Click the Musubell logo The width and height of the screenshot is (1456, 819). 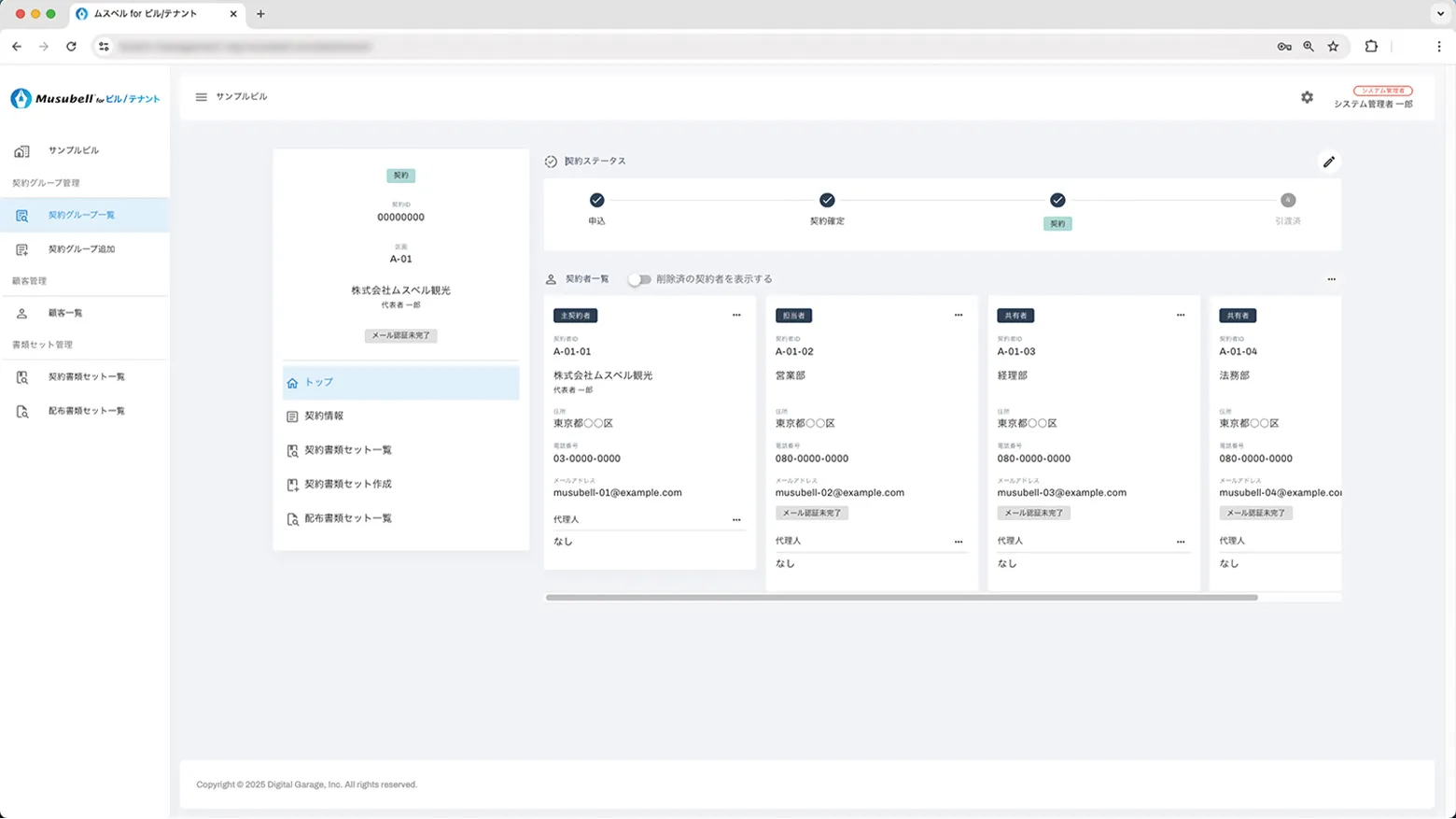pyautogui.click(x=85, y=98)
